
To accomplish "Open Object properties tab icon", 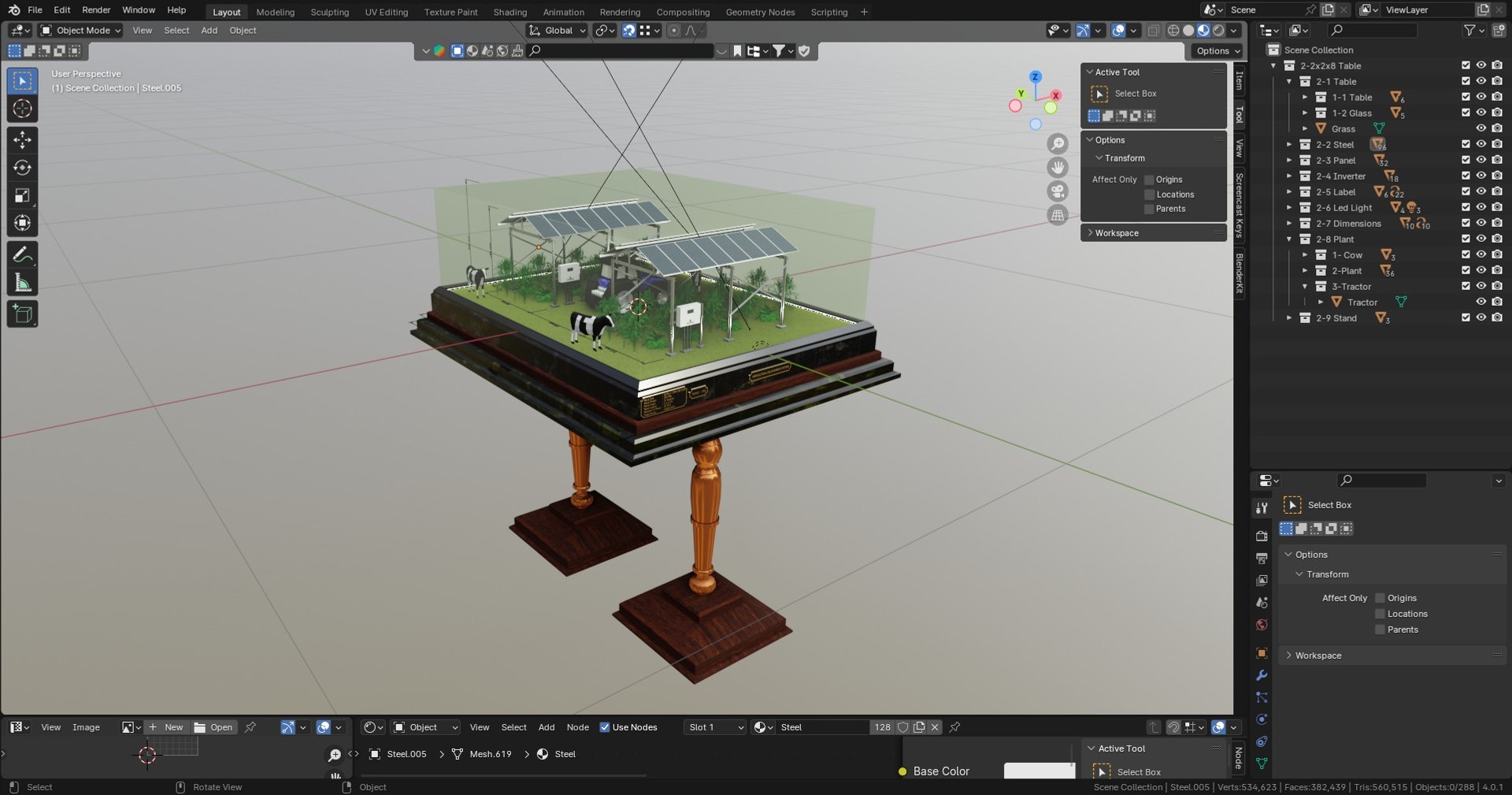I will click(x=1262, y=653).
